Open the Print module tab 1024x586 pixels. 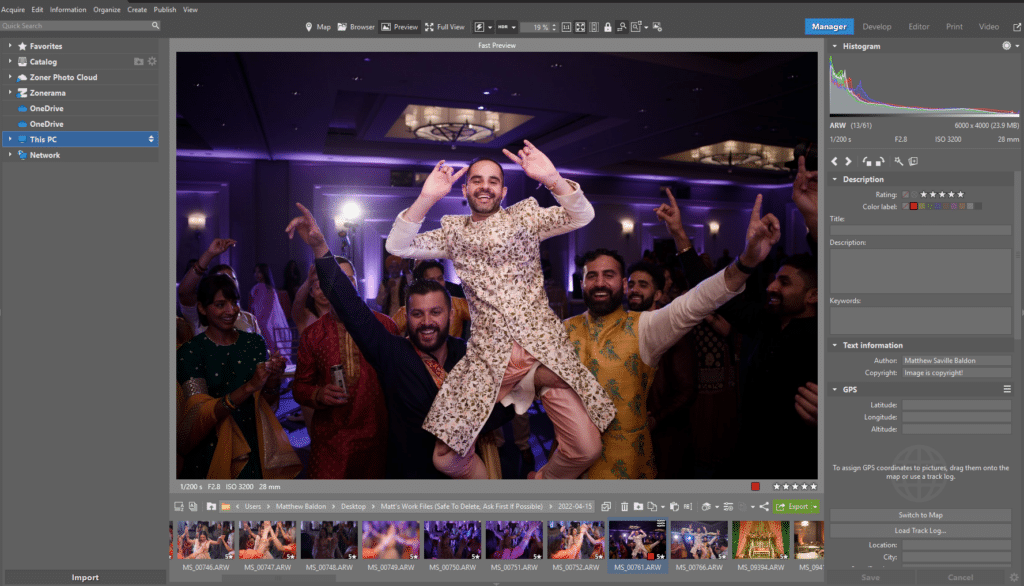click(x=954, y=27)
